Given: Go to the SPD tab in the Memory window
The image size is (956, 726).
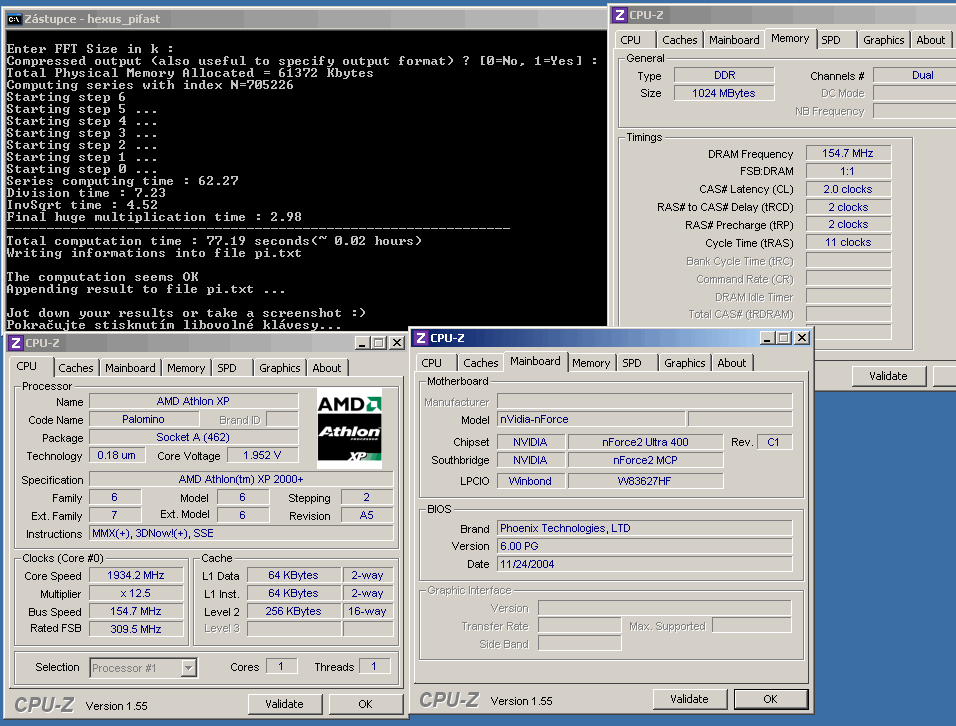Looking at the screenshot, I should click(x=830, y=40).
